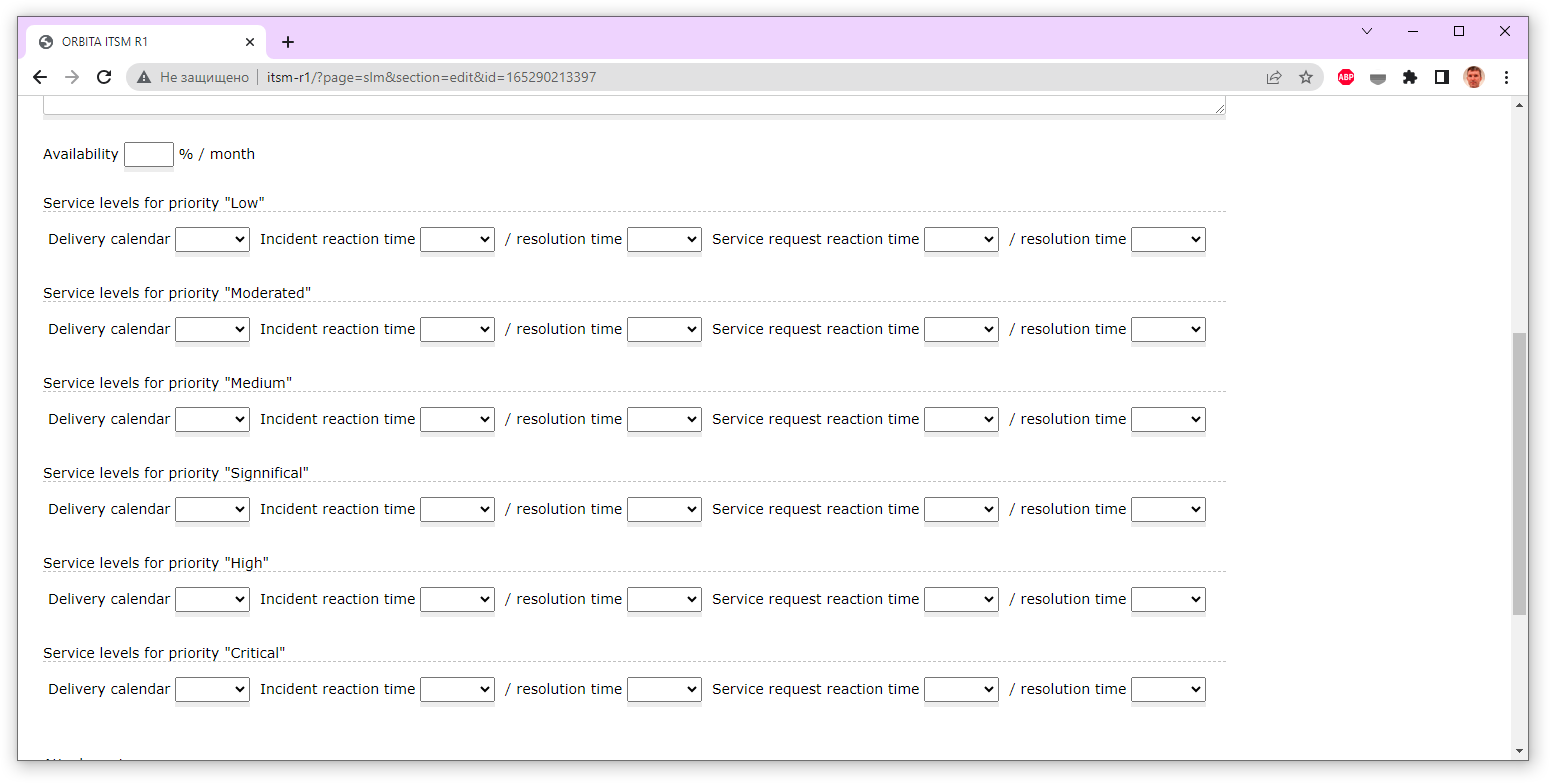Image resolution: width=1550 pixels, height=783 pixels.
Task: Expand Incident reaction time for "Medium" priority
Action: tap(457, 419)
